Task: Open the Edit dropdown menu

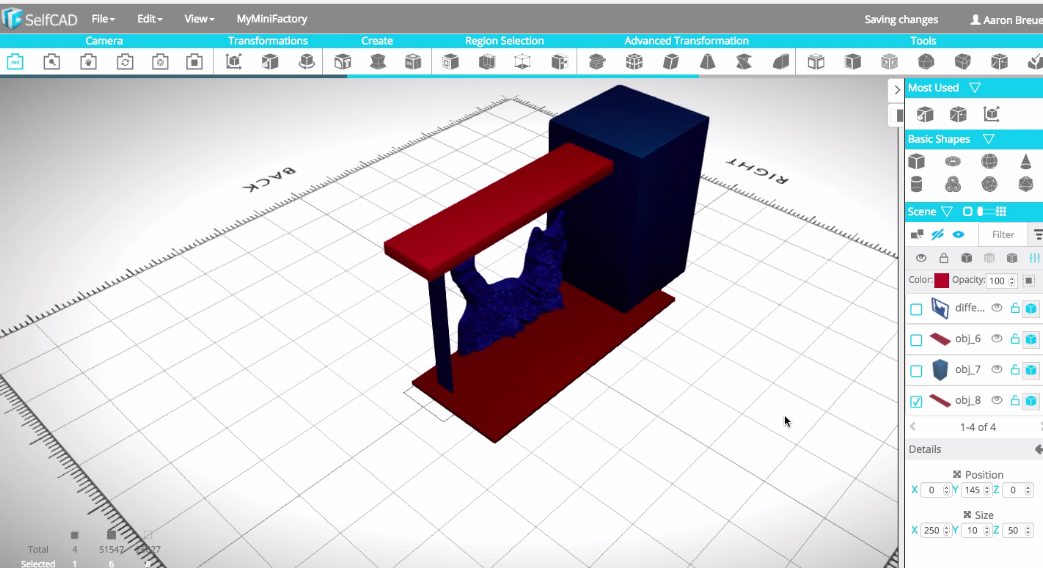Action: click(x=150, y=19)
